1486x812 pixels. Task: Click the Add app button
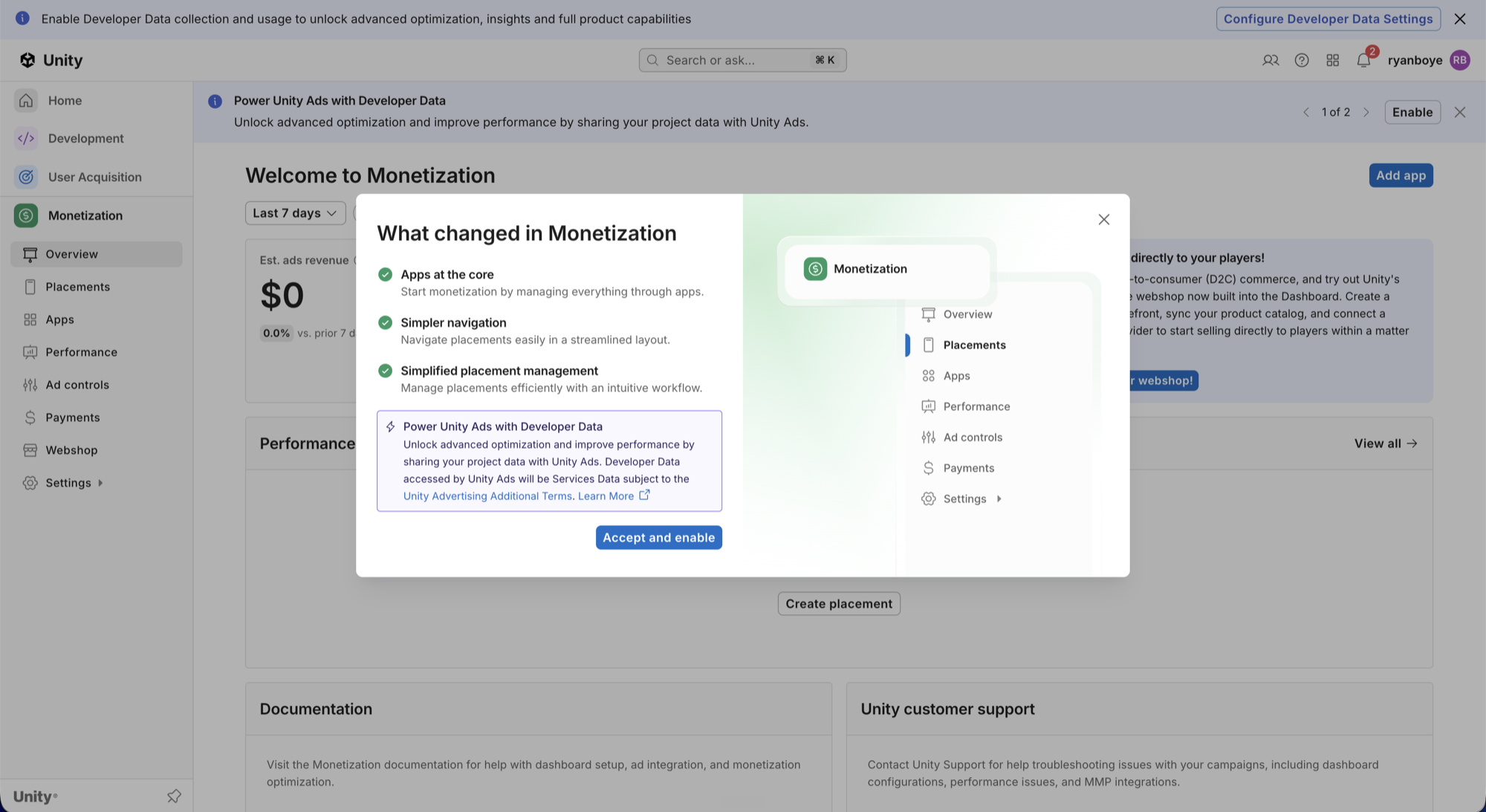tap(1401, 175)
